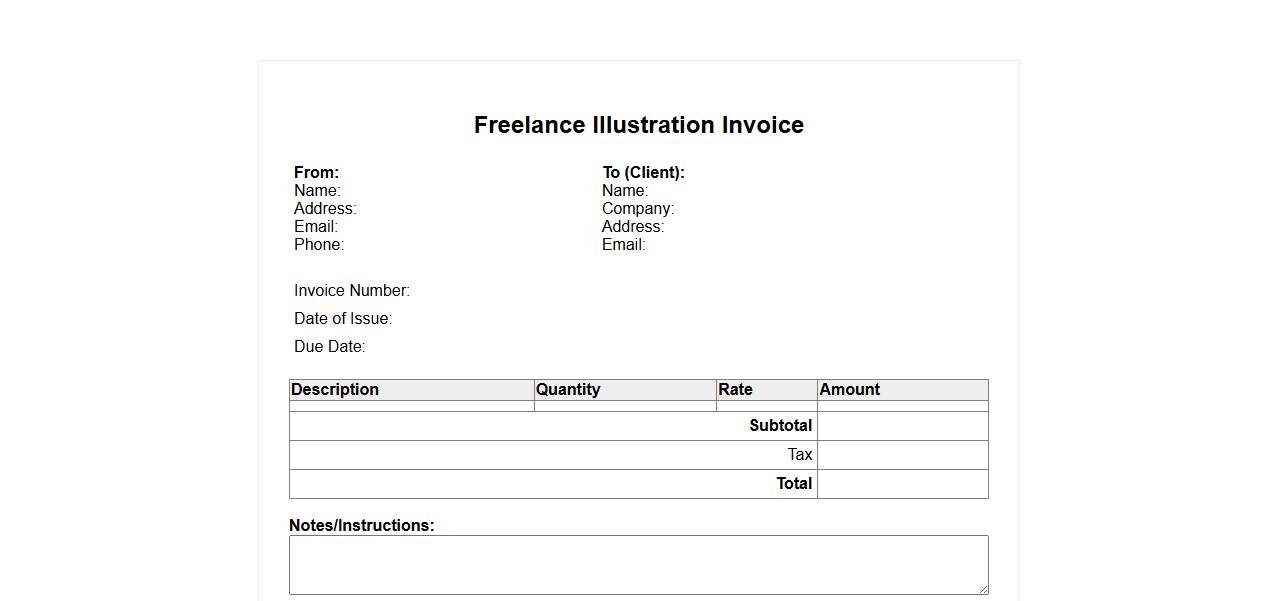Select the Amount column header
This screenshot has height=601, width=1278.
coord(850,390)
